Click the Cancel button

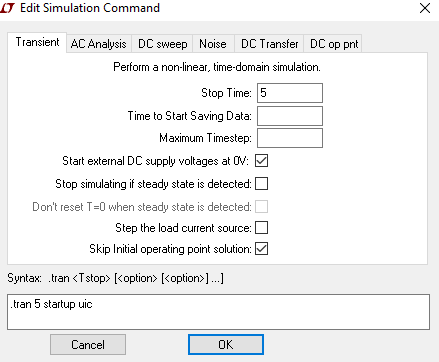click(88, 344)
